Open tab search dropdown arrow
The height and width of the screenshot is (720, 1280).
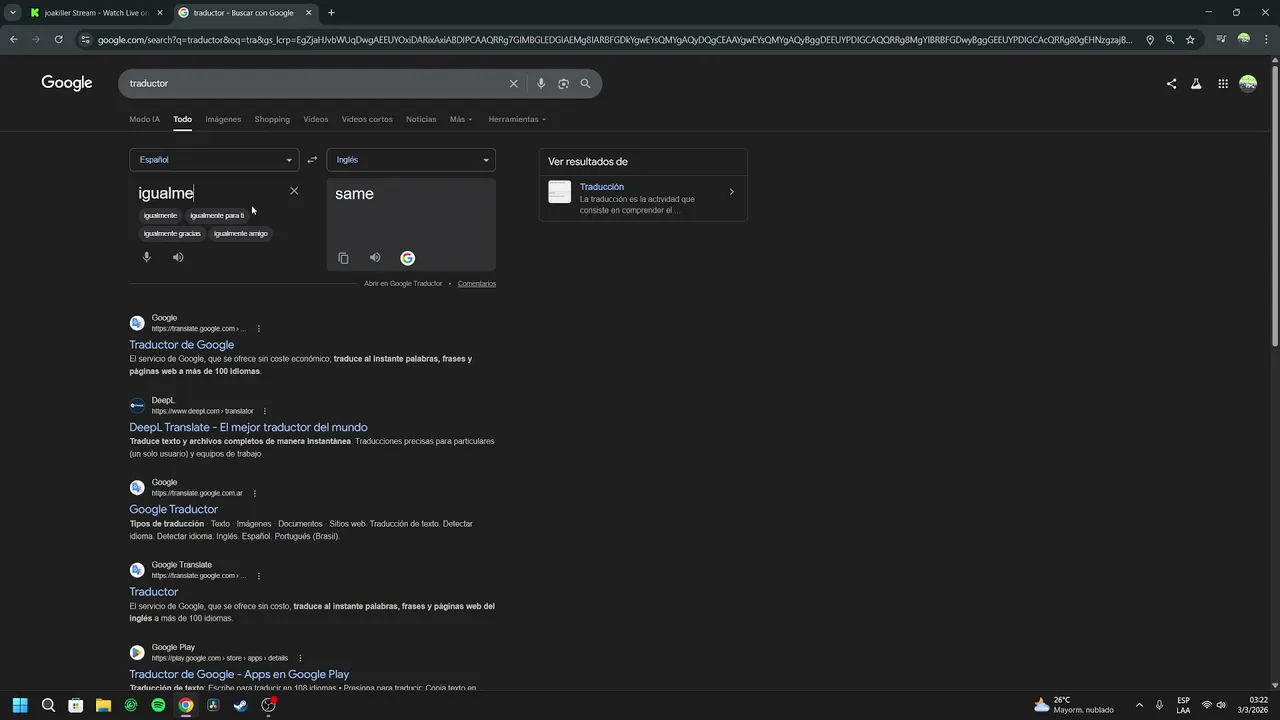12,13
